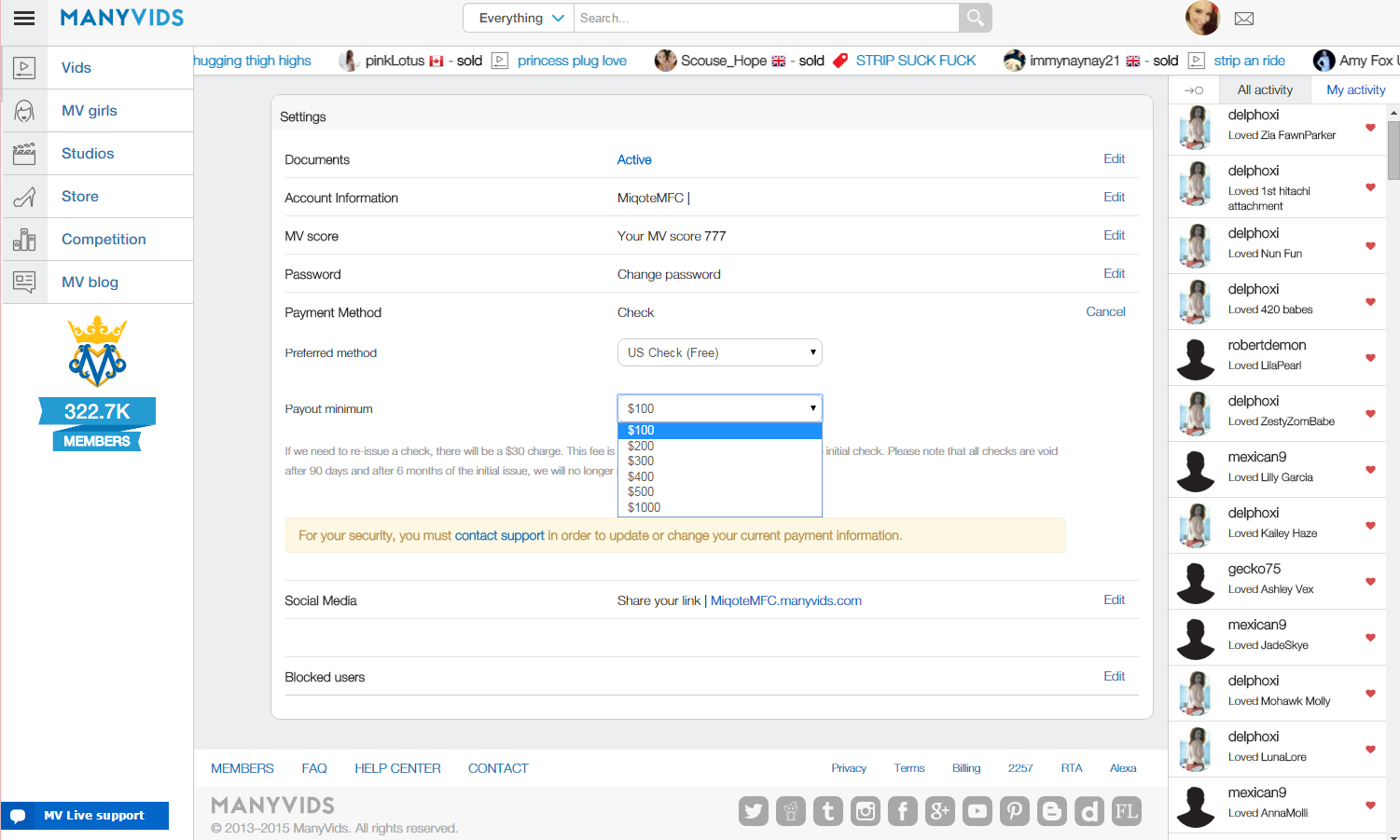Click Edit next to Password
The width and height of the screenshot is (1400, 840).
pos(1114,274)
